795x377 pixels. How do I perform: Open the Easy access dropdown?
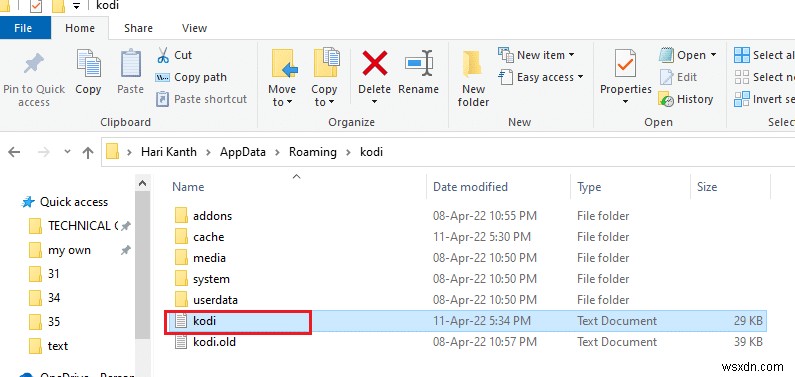(541, 78)
